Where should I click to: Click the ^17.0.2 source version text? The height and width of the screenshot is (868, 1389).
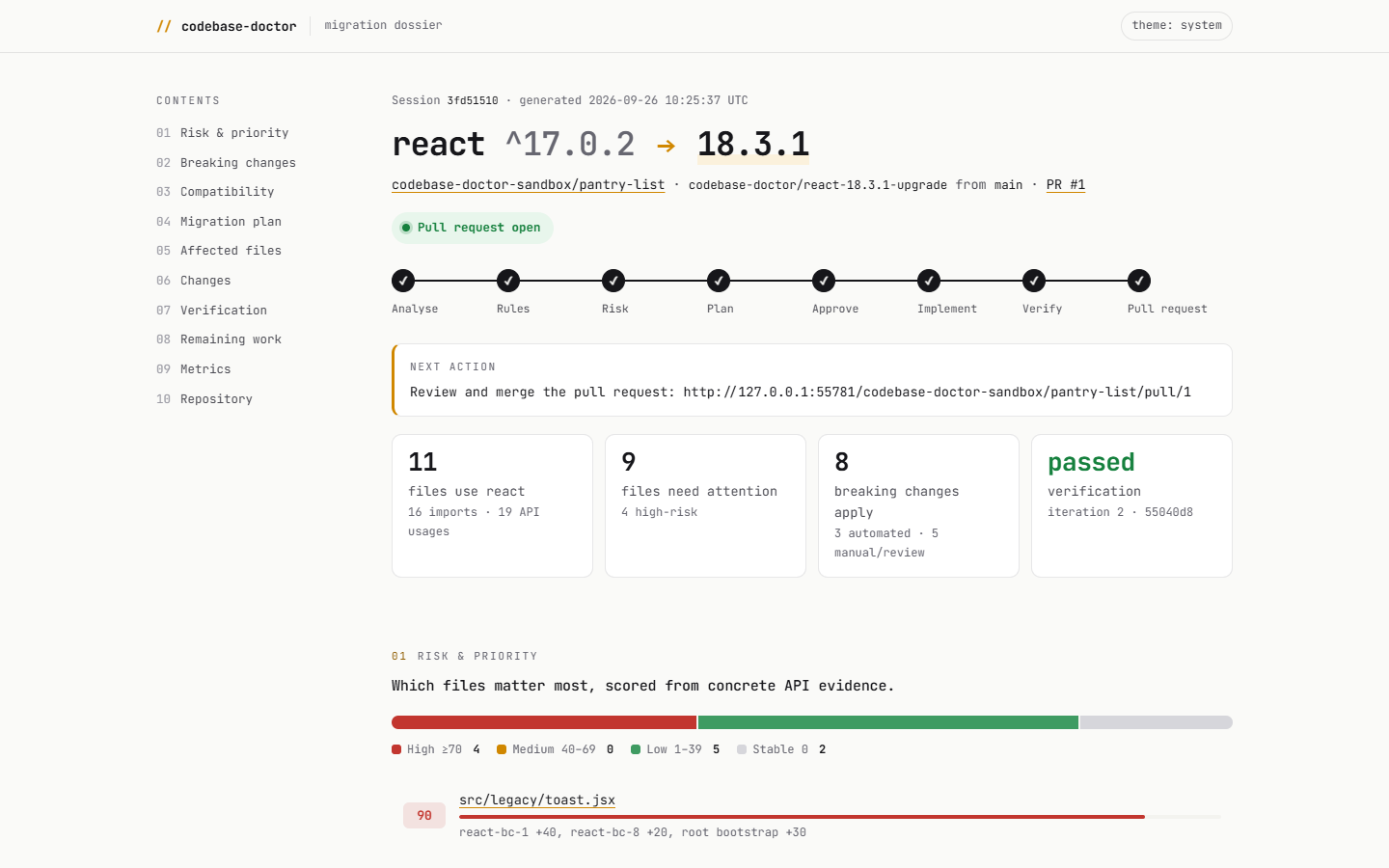point(570,145)
